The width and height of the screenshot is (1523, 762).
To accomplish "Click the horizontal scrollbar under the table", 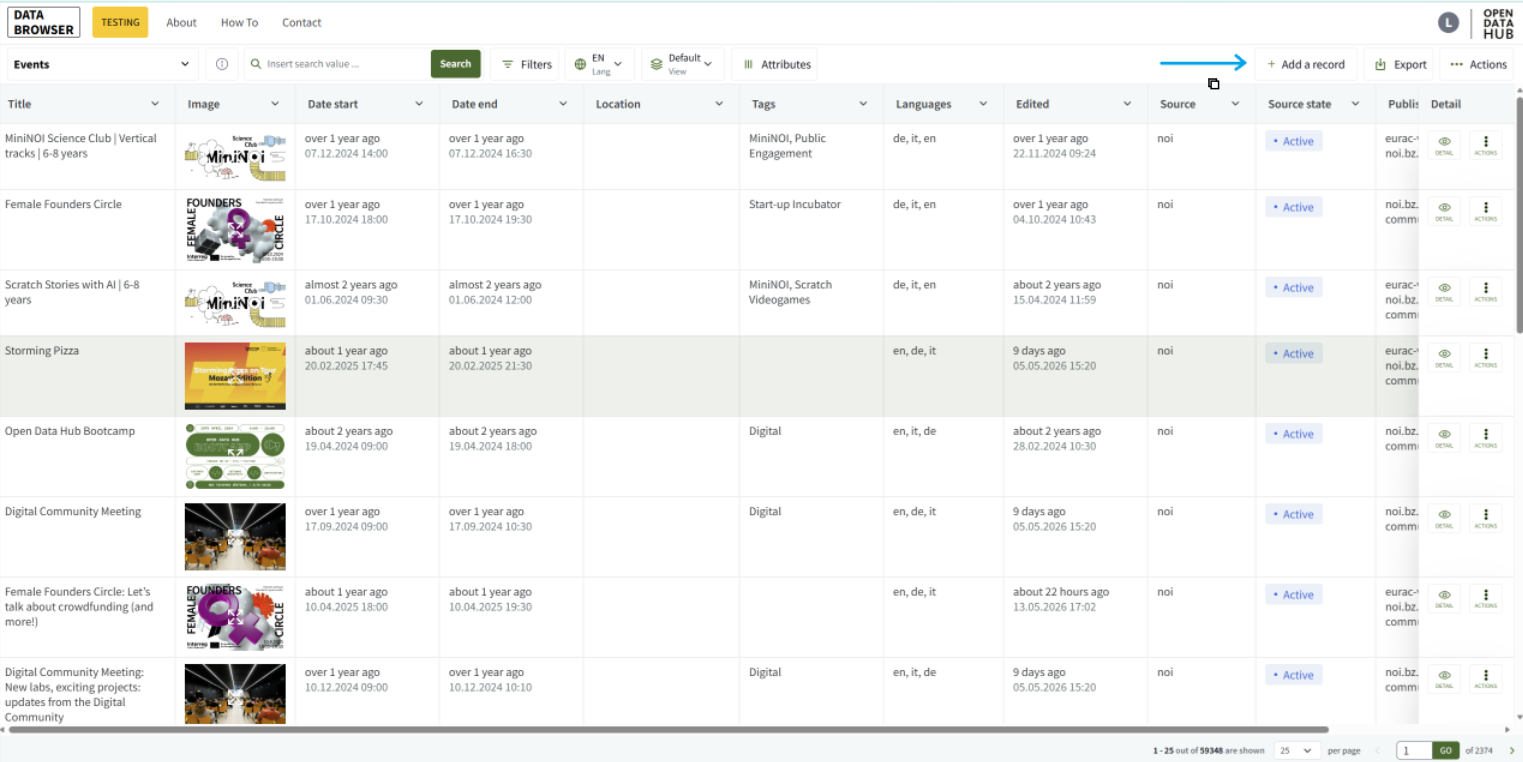I will (x=667, y=730).
